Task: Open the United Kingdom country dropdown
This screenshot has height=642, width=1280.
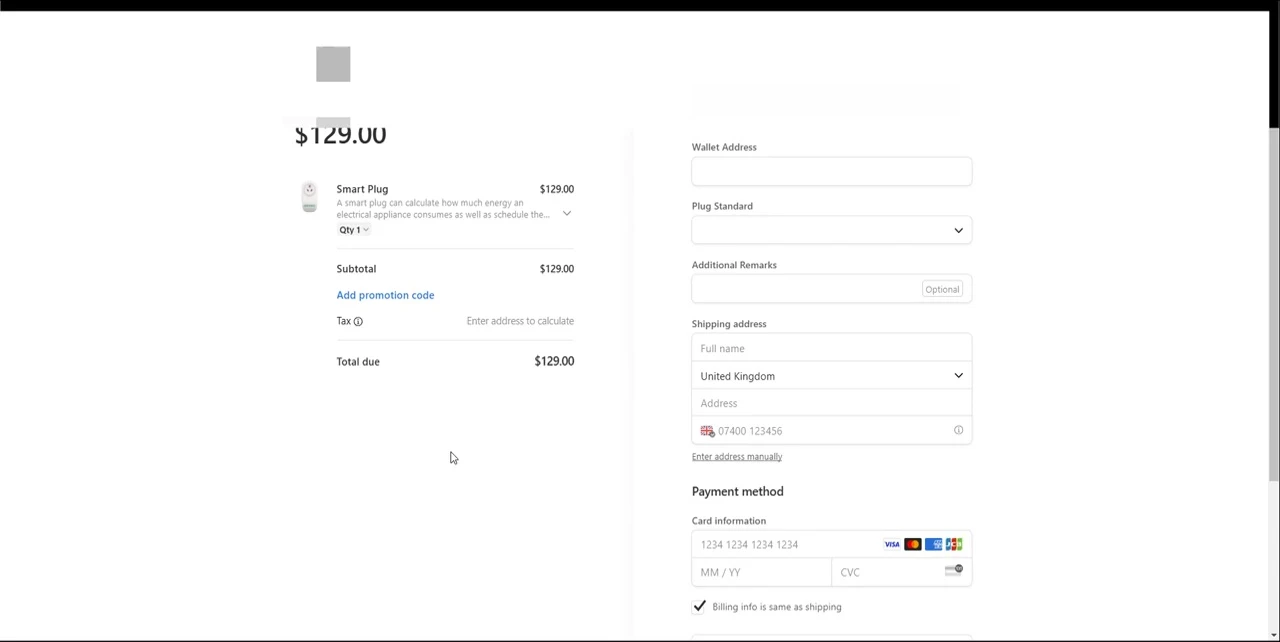Action: 831,376
